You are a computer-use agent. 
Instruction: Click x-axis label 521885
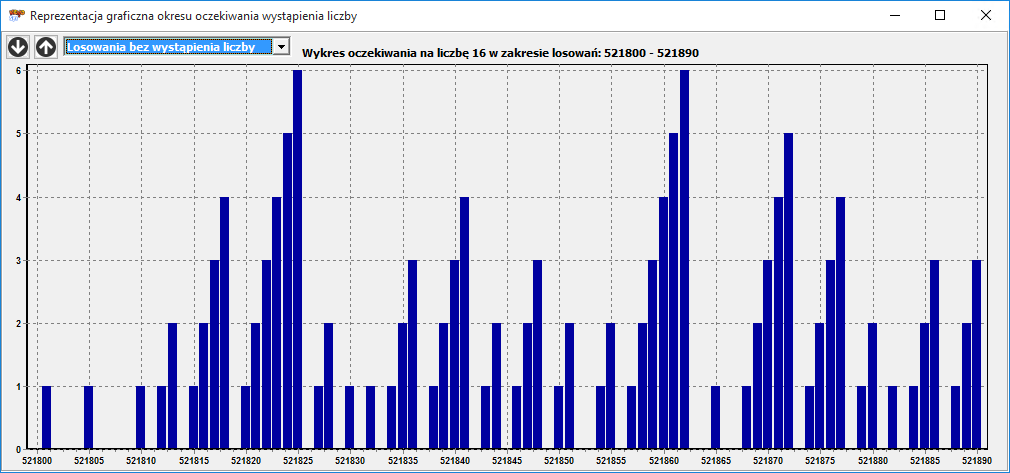[x=925, y=461]
